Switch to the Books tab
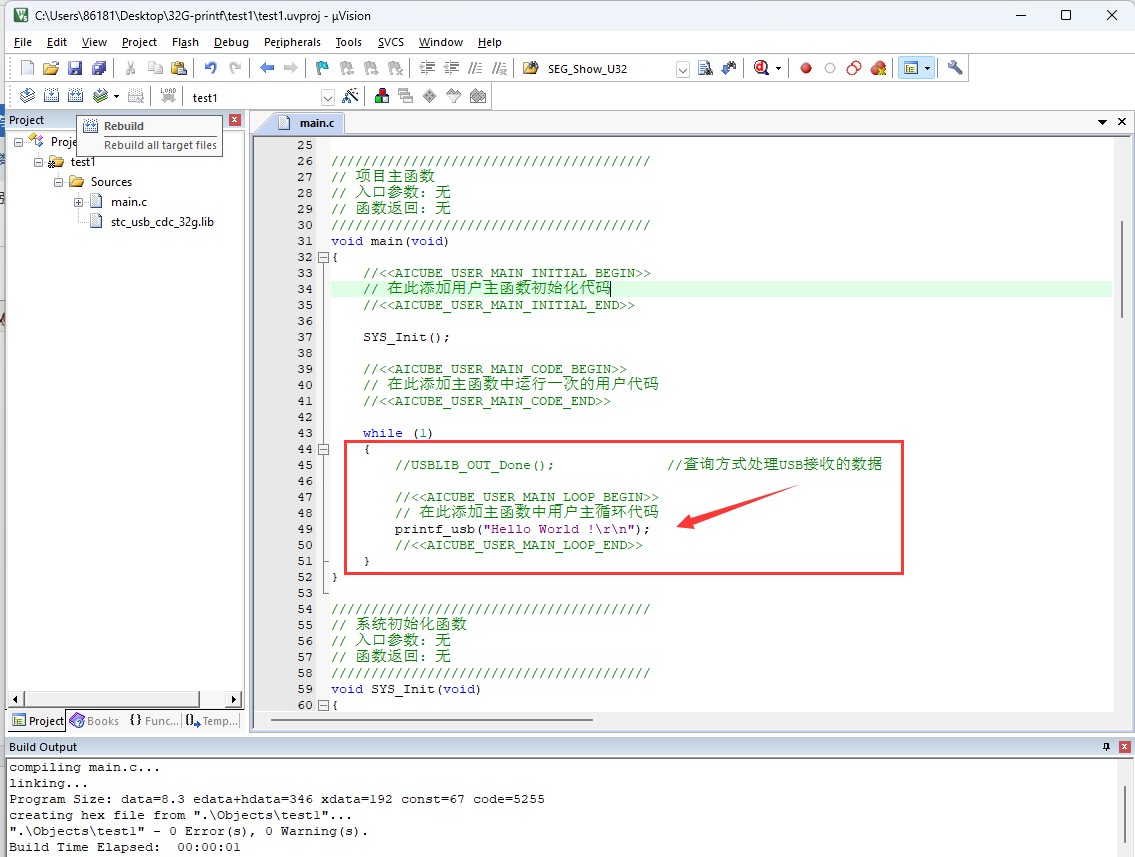1135x857 pixels. (94, 721)
